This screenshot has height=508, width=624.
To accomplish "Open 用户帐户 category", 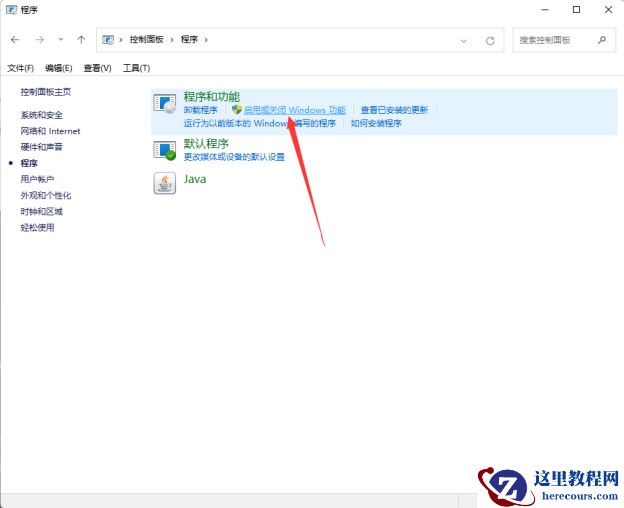I will (37, 179).
